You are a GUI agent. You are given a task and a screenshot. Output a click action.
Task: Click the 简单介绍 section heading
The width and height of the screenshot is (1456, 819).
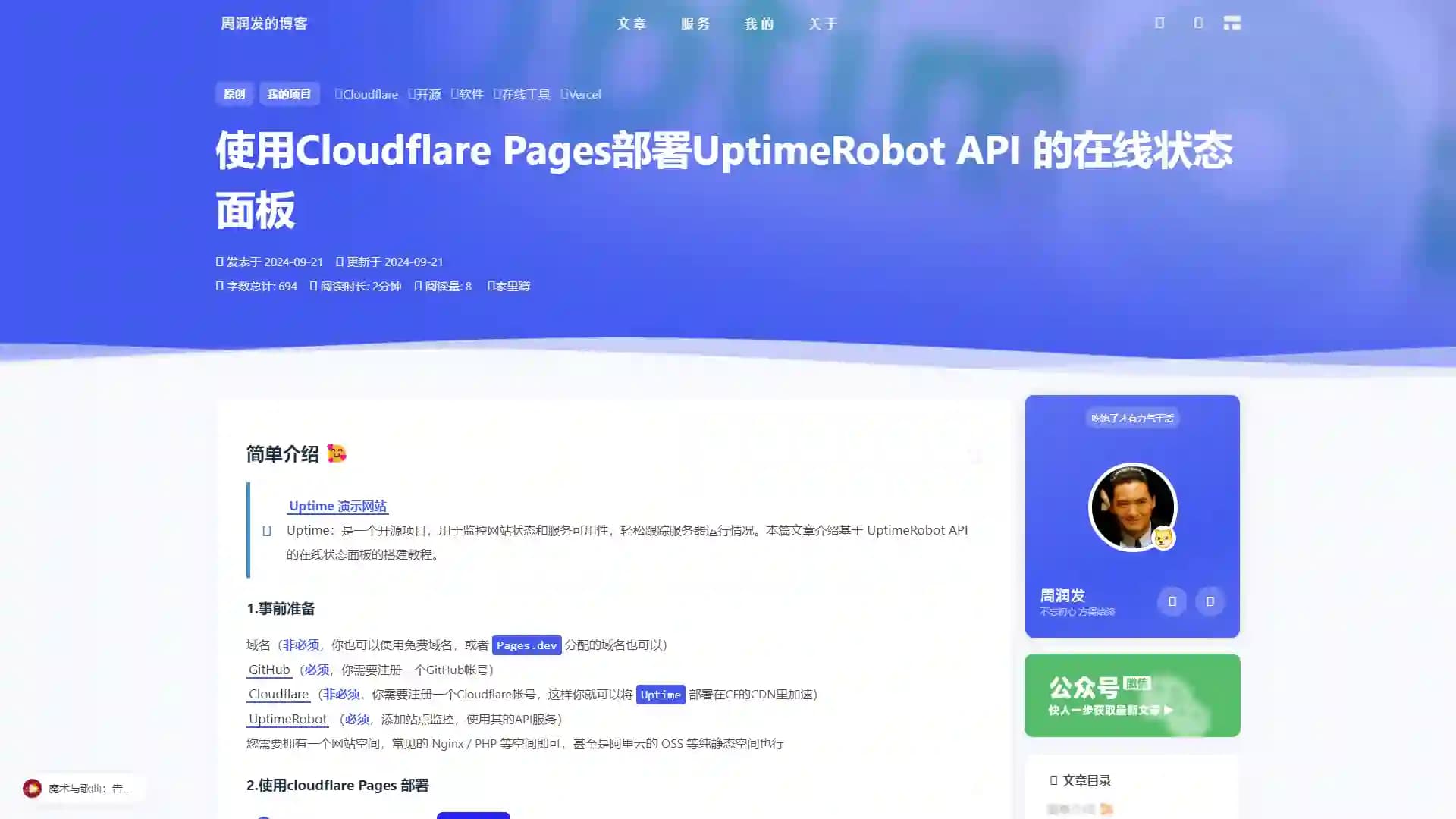[282, 453]
